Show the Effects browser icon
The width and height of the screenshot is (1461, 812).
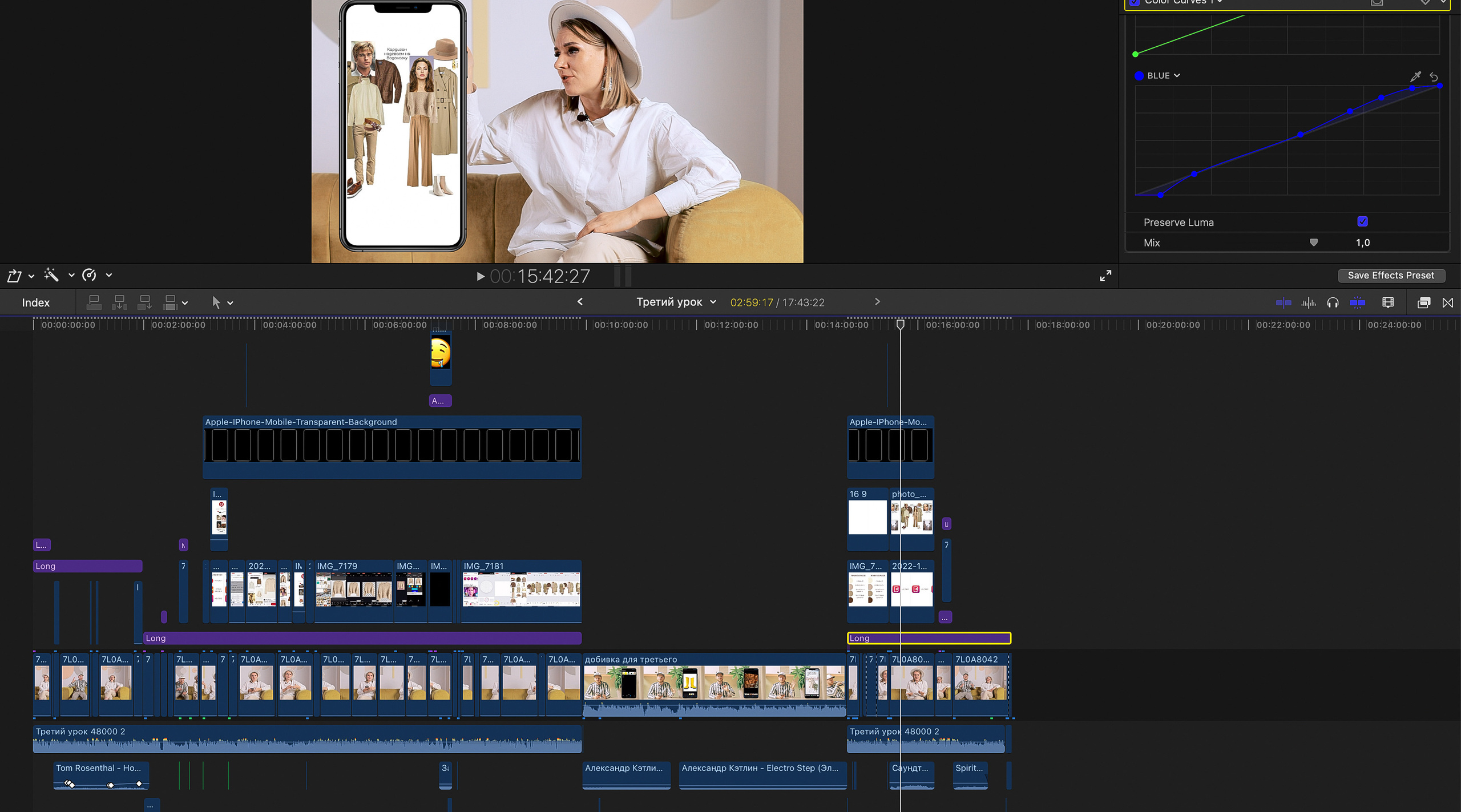click(1424, 303)
